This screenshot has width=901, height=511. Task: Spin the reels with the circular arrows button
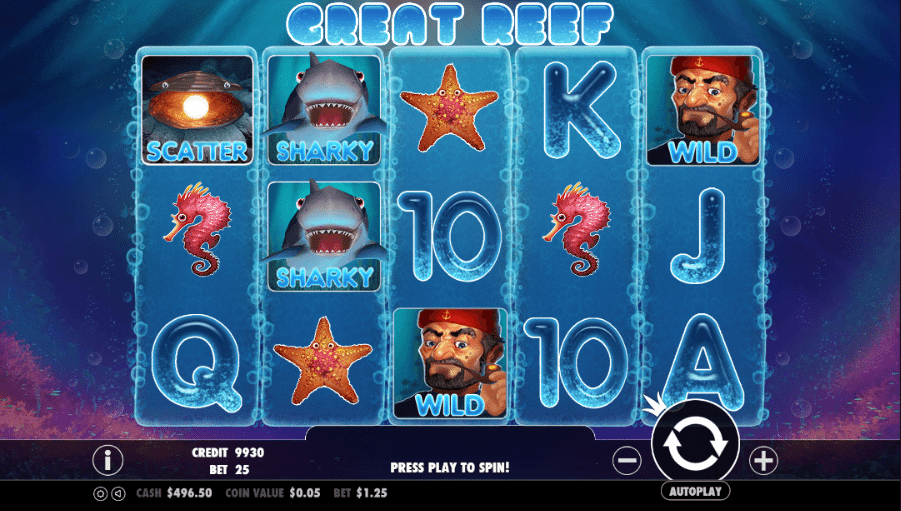point(695,442)
